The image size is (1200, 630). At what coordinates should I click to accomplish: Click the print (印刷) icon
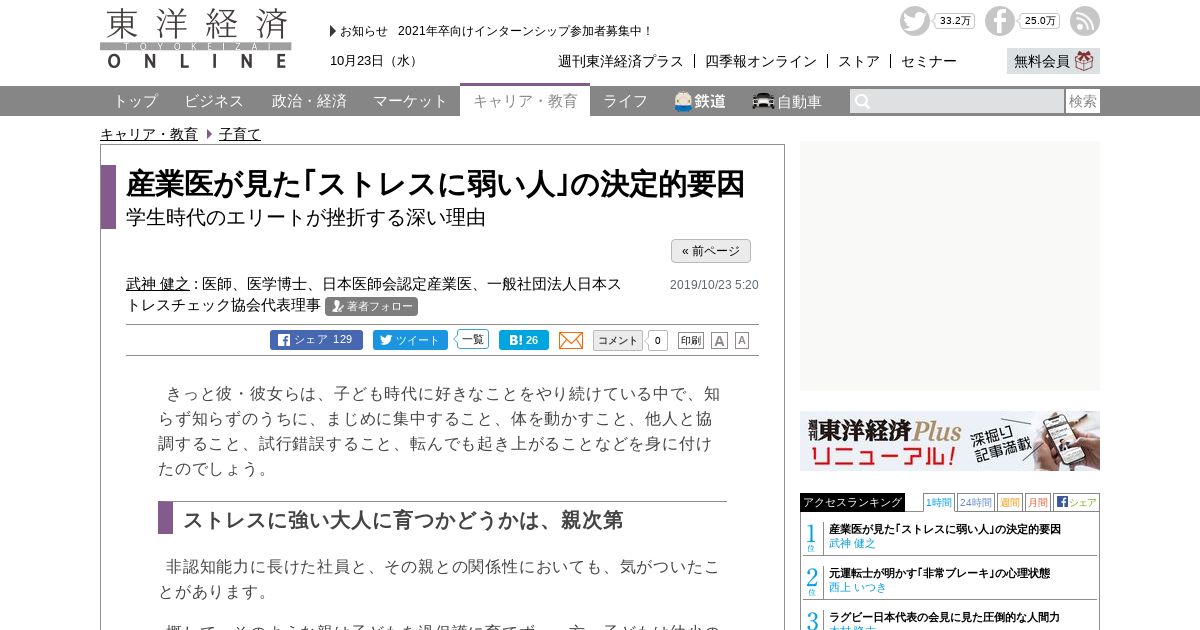tap(691, 340)
